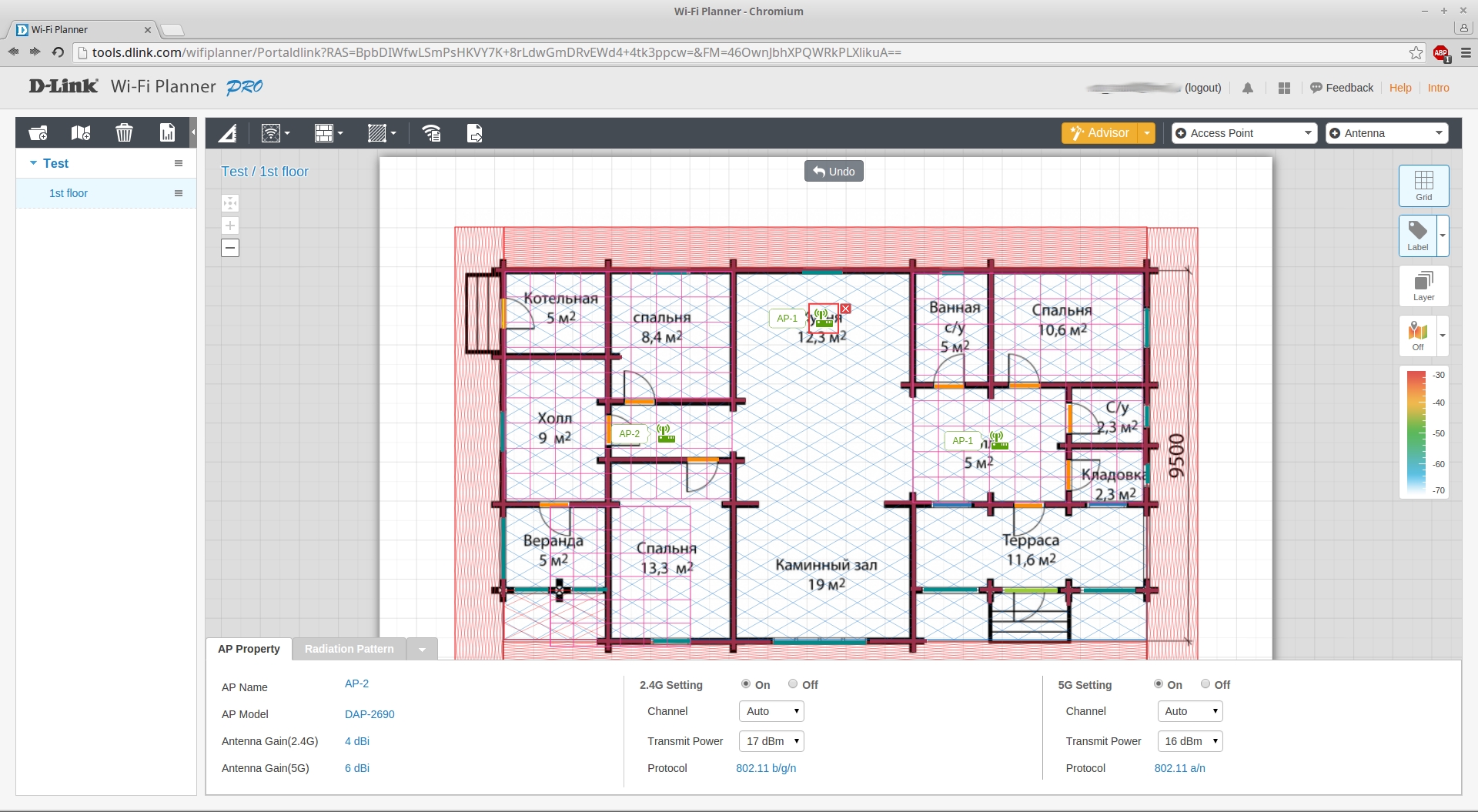The height and width of the screenshot is (812, 1478).
Task: Open the Help link
Action: click(1400, 88)
